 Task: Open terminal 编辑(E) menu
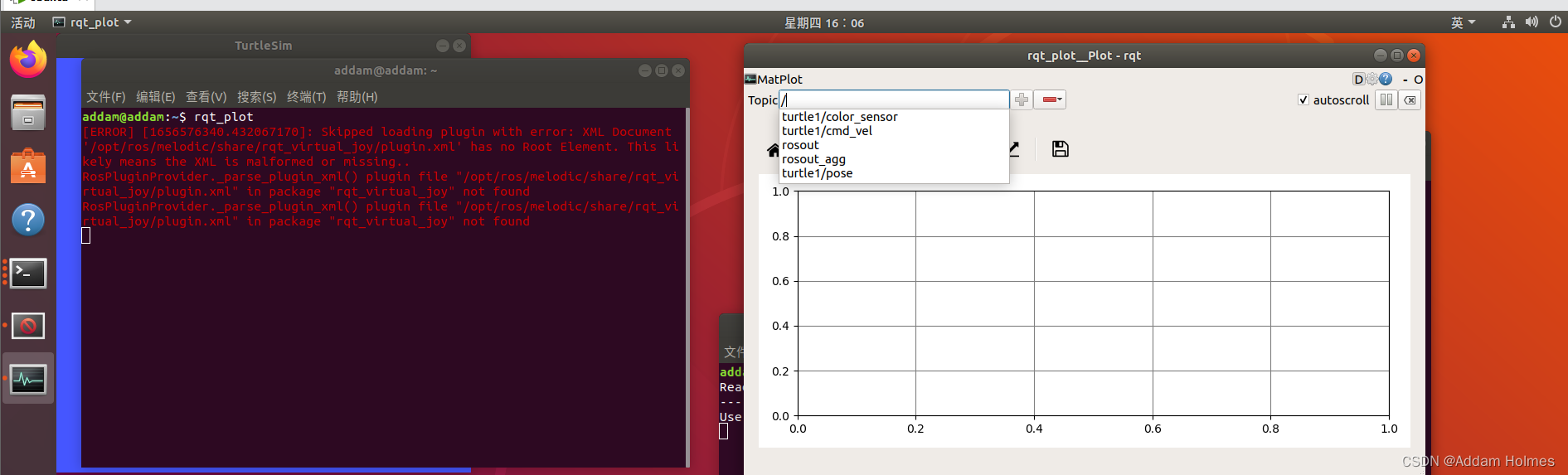click(156, 97)
